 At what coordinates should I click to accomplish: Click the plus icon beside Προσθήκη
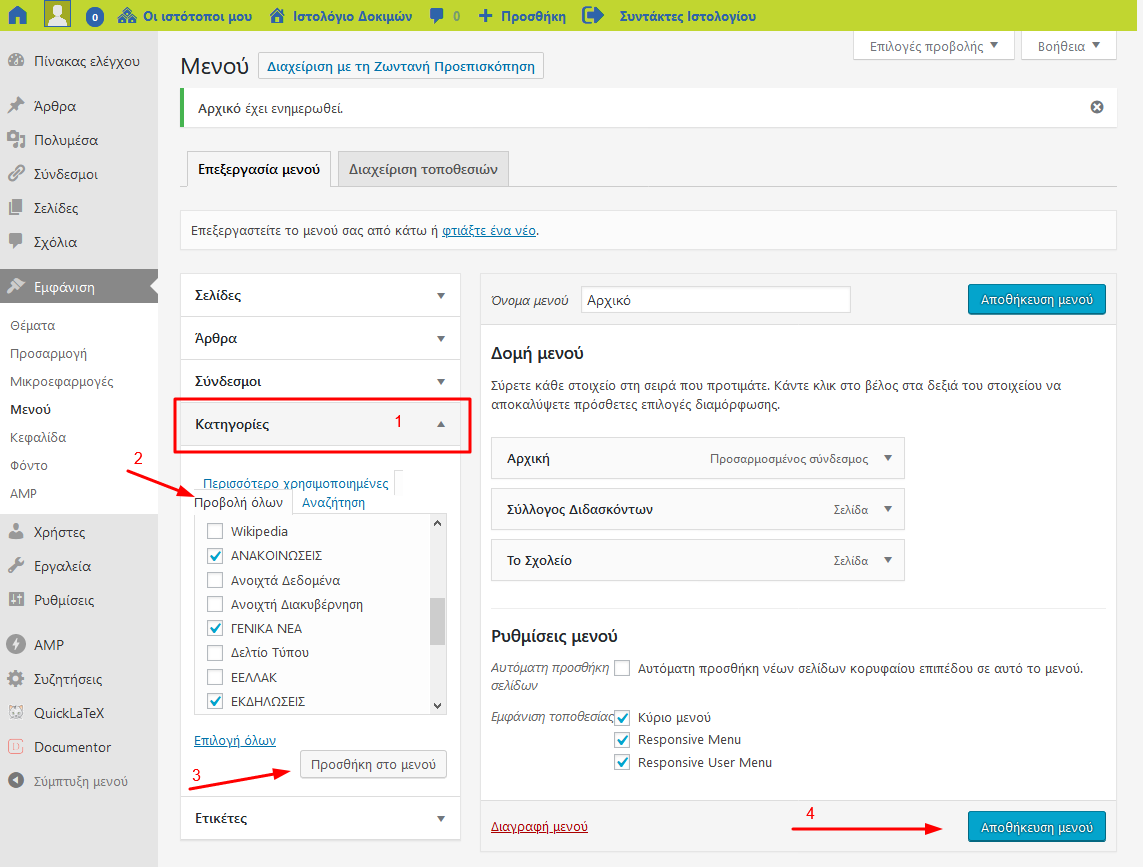click(485, 16)
